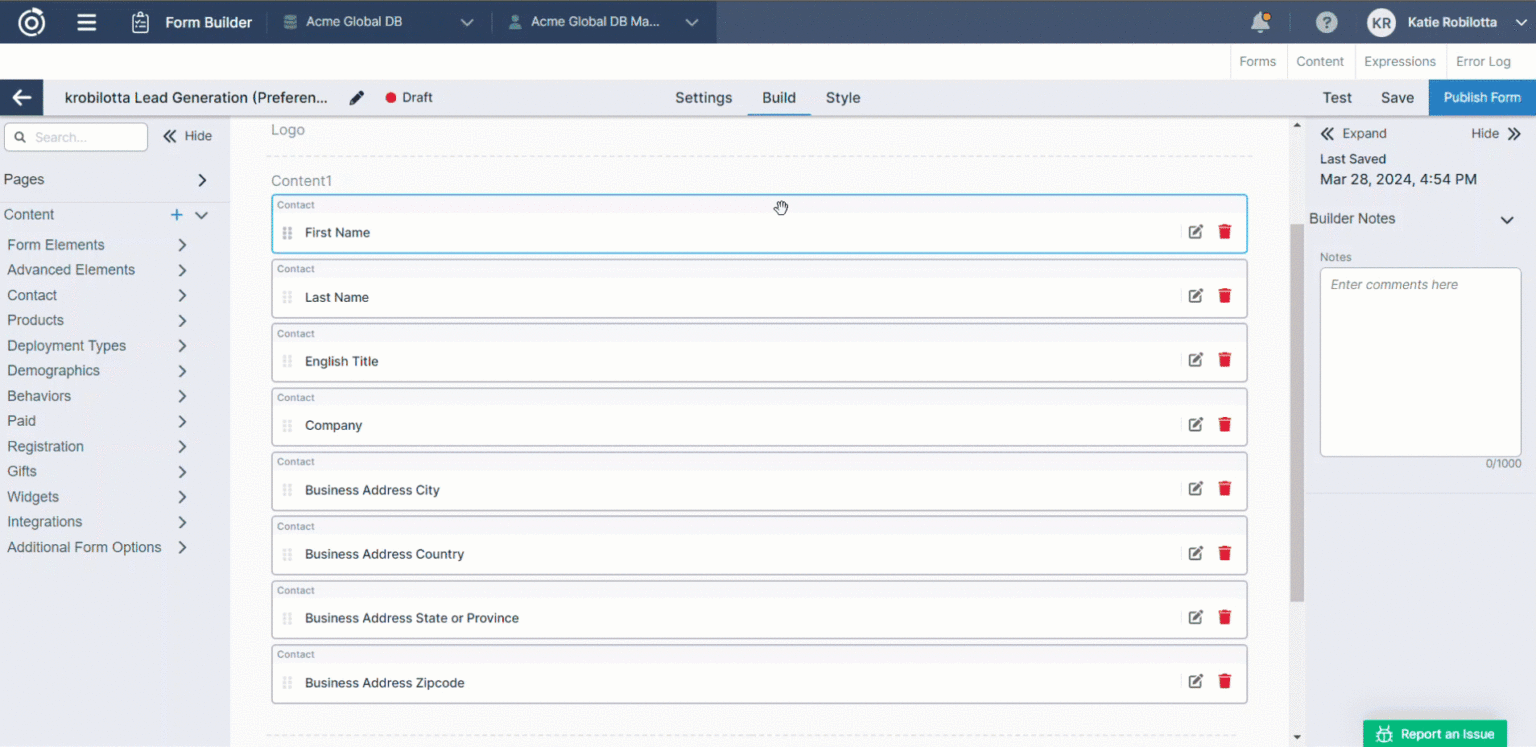Edit the First Name field

click(x=1195, y=232)
